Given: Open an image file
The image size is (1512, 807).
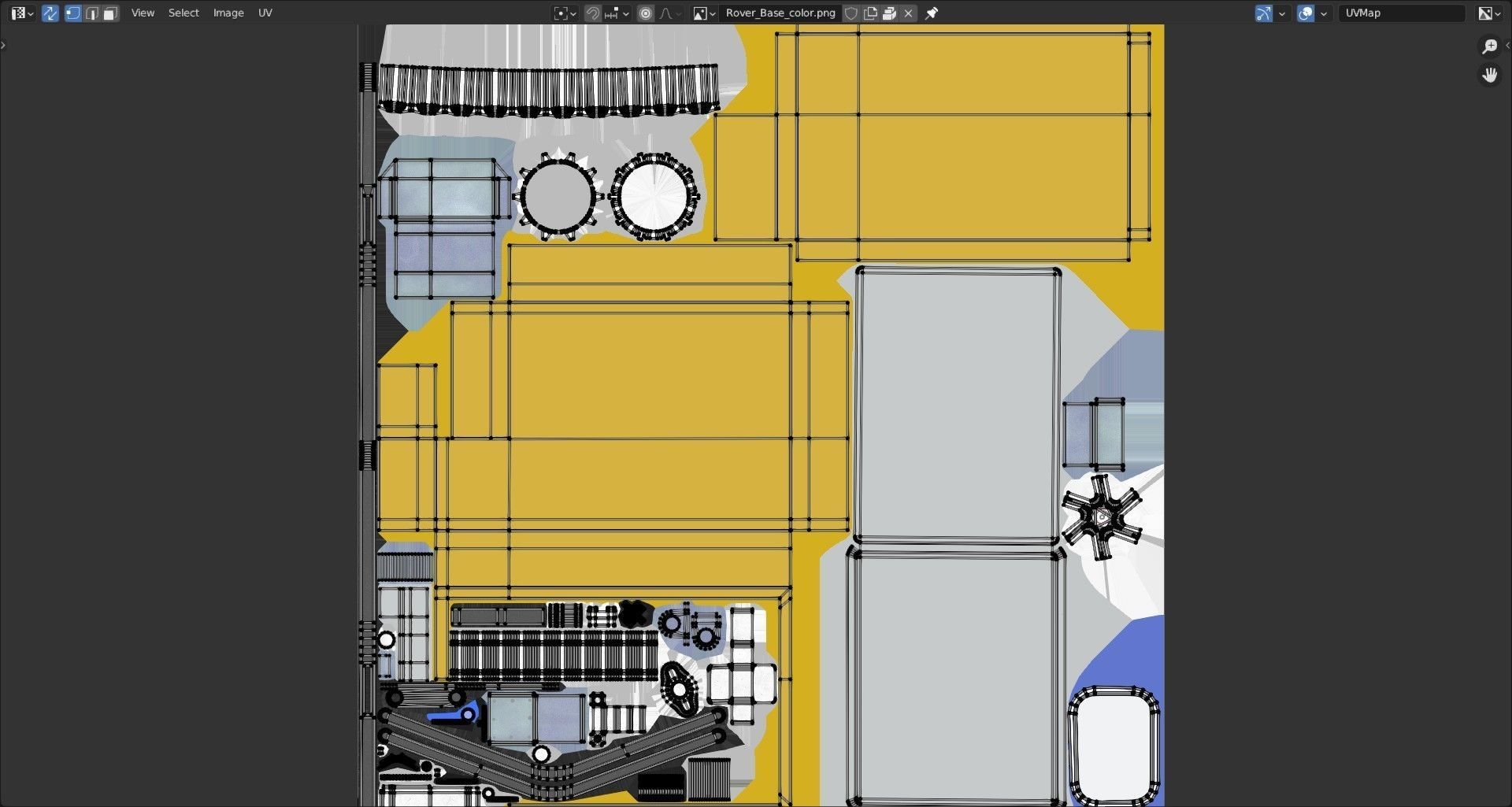Looking at the screenshot, I should (889, 13).
